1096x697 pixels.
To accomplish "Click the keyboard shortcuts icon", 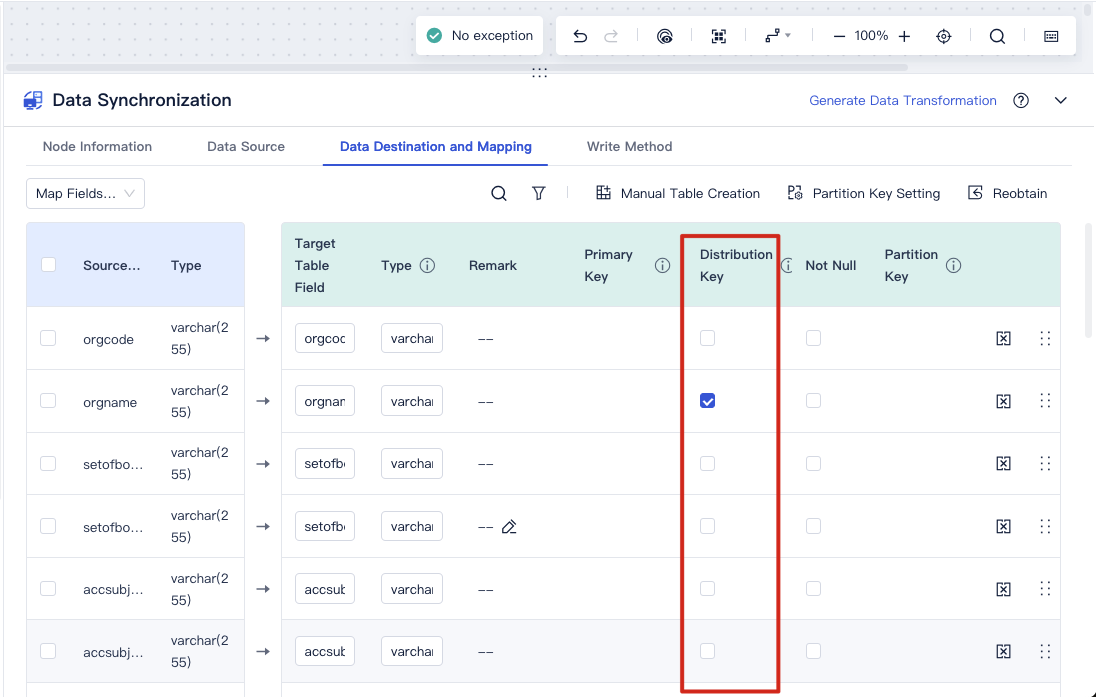I will pos(1051,36).
